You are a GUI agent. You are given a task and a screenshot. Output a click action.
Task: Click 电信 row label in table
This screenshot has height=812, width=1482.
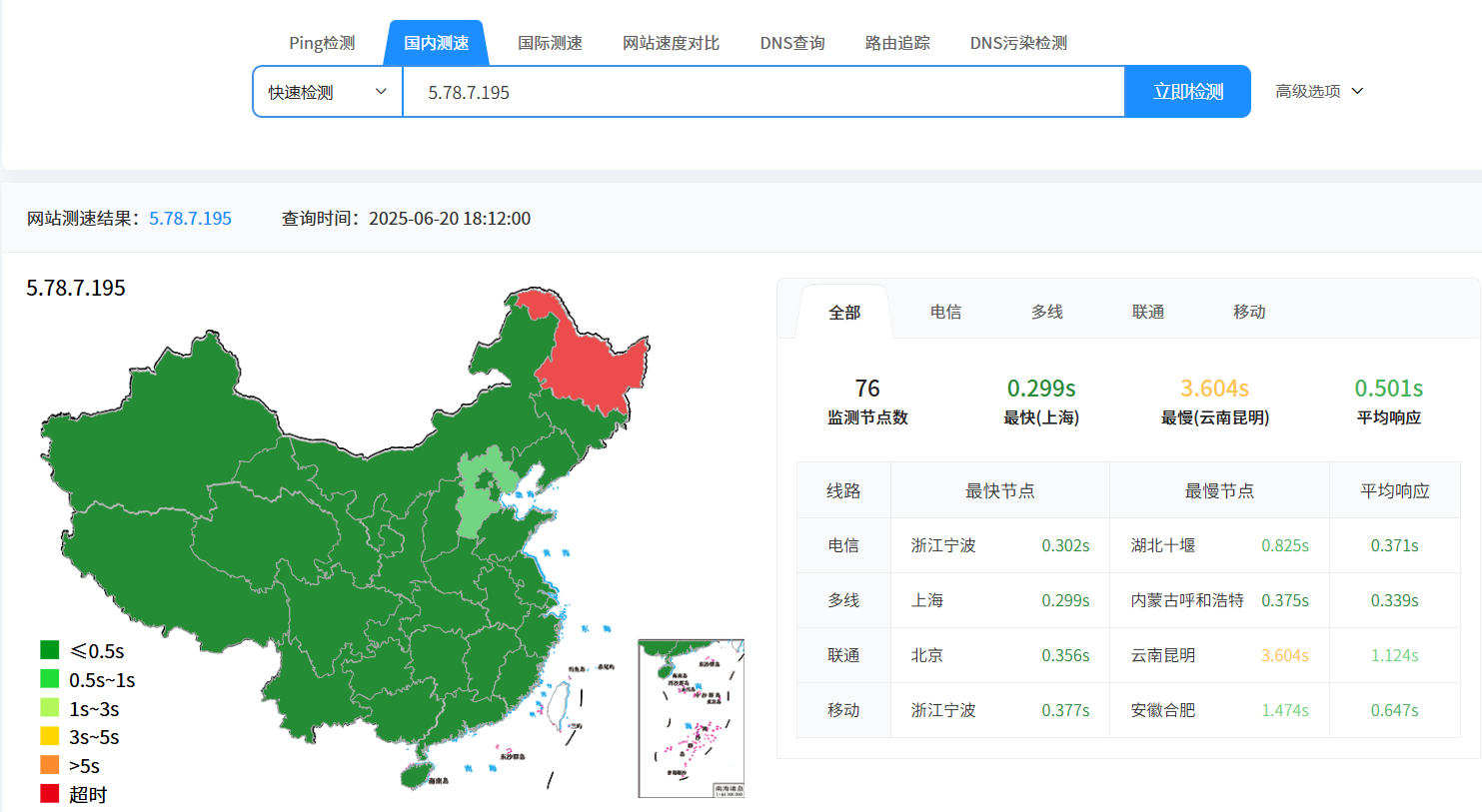tap(843, 545)
